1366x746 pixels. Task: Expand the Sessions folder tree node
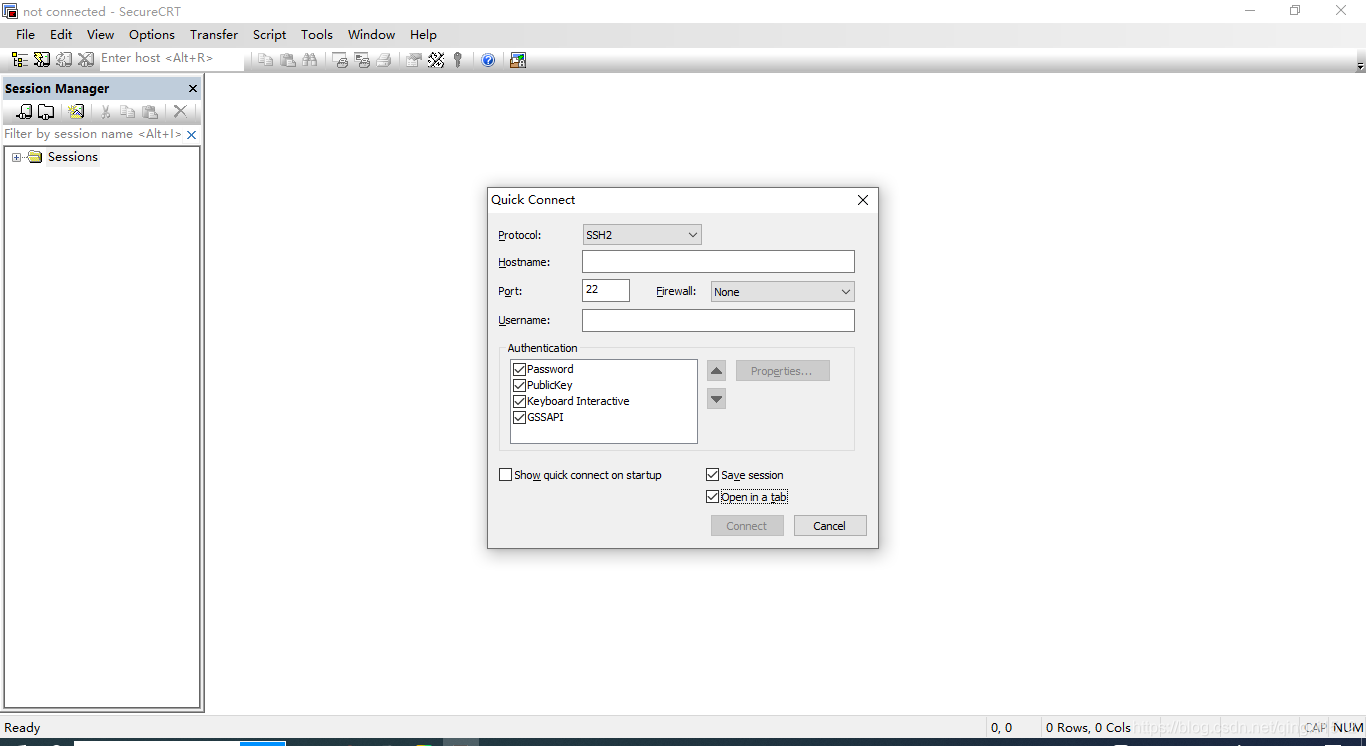(16, 157)
